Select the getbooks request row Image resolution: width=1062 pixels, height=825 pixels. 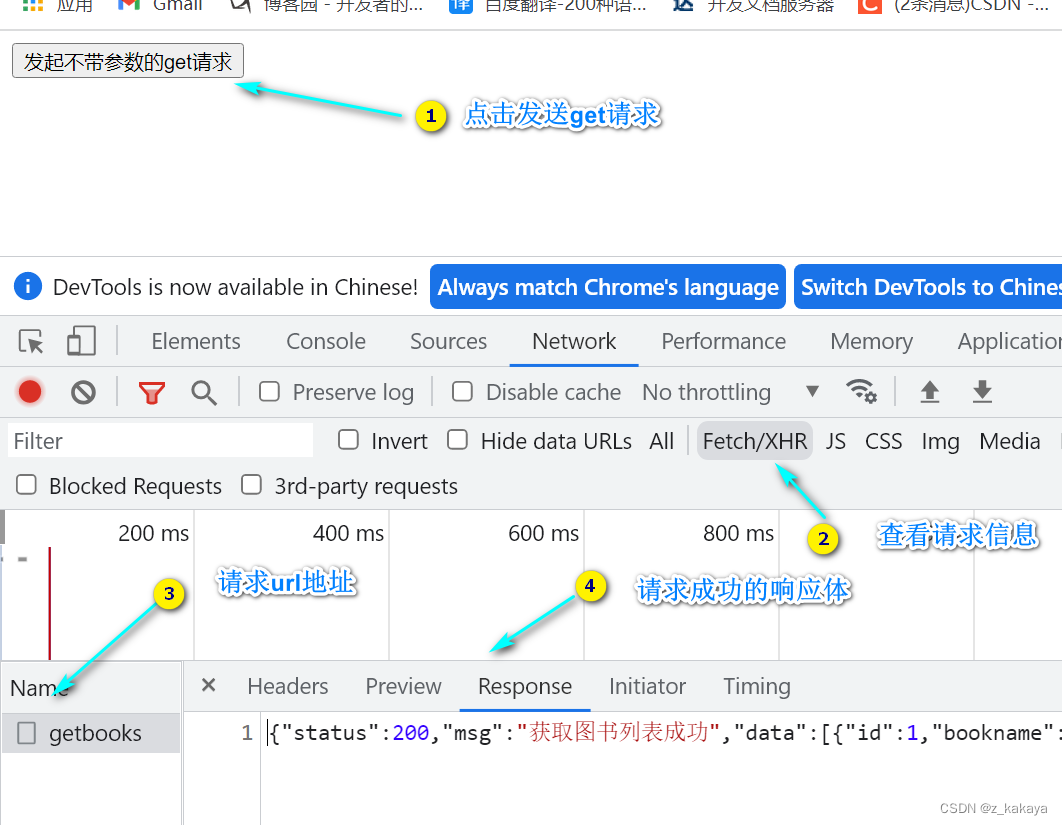[x=91, y=733]
